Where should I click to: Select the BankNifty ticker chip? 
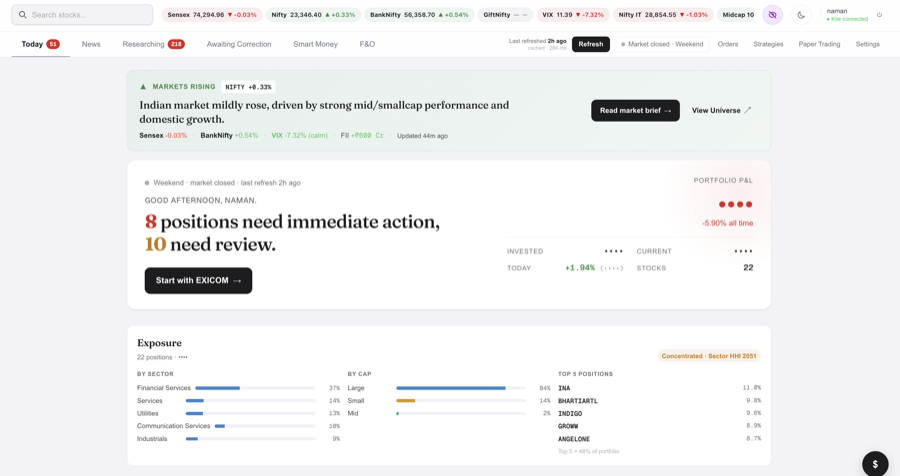(x=419, y=15)
